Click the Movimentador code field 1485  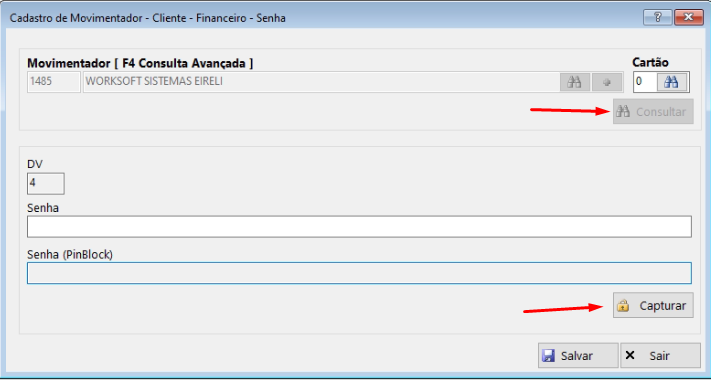54,82
